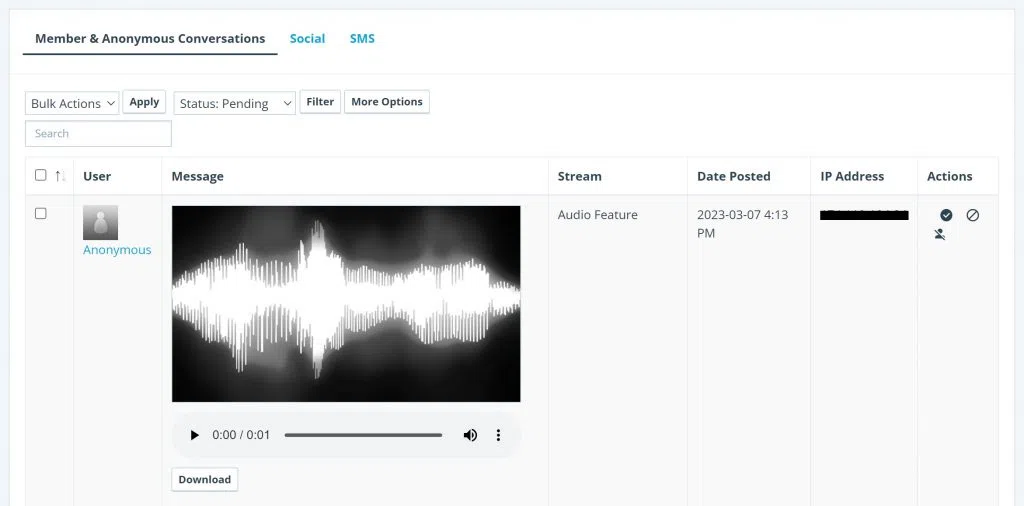Switch to the SMS tab

(362, 38)
